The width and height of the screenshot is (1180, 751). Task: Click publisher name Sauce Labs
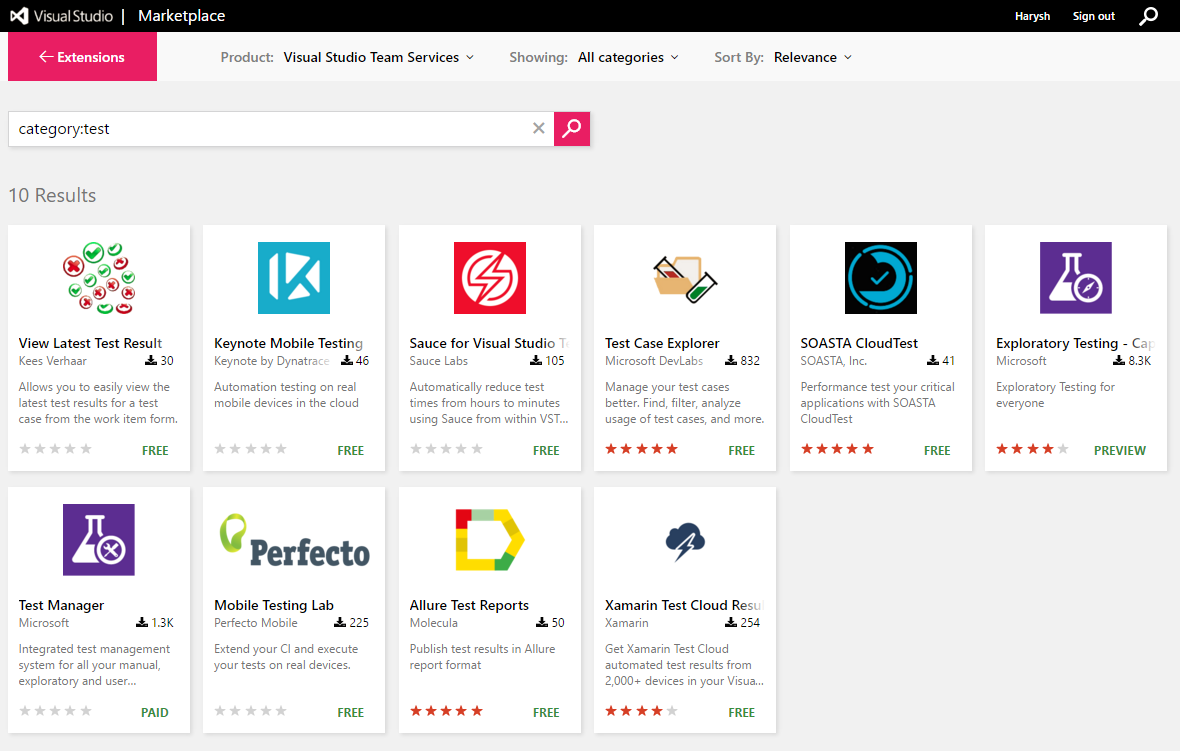pos(439,360)
